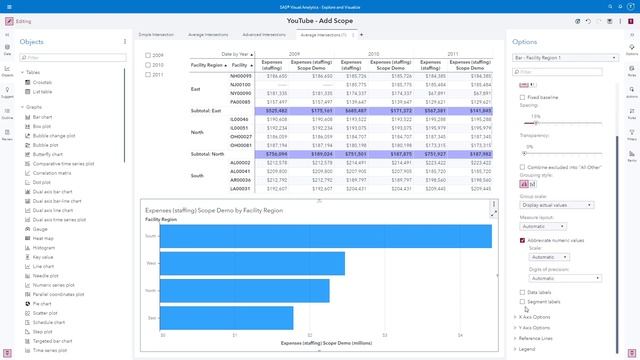This screenshot has width=640, height=360.
Task: Select the clustered grouping style icon
Action: tap(524, 184)
